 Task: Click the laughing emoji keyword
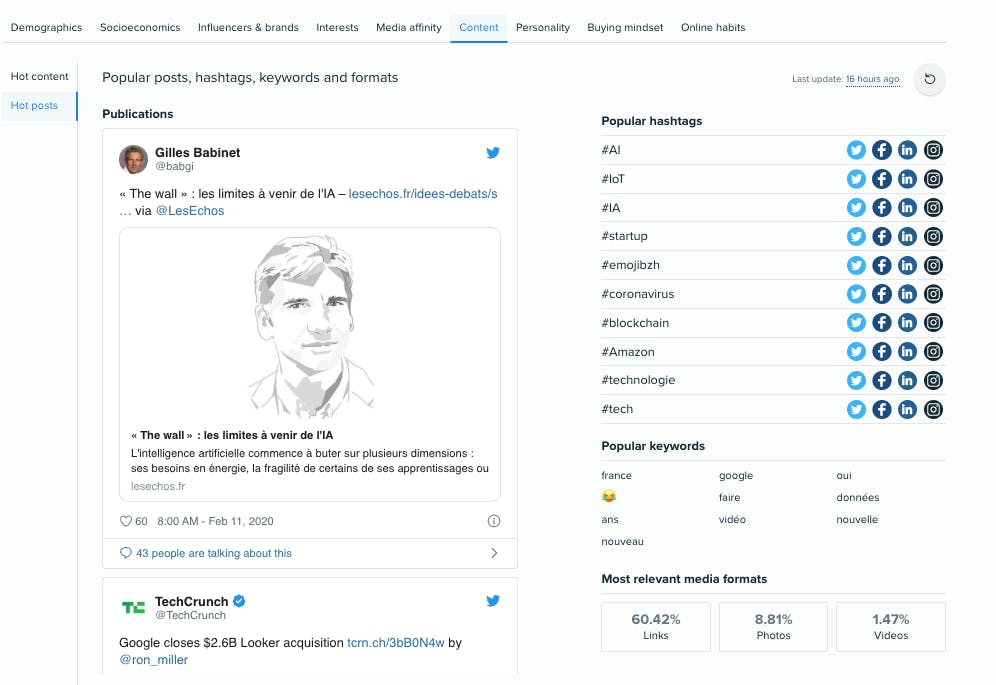tap(609, 496)
